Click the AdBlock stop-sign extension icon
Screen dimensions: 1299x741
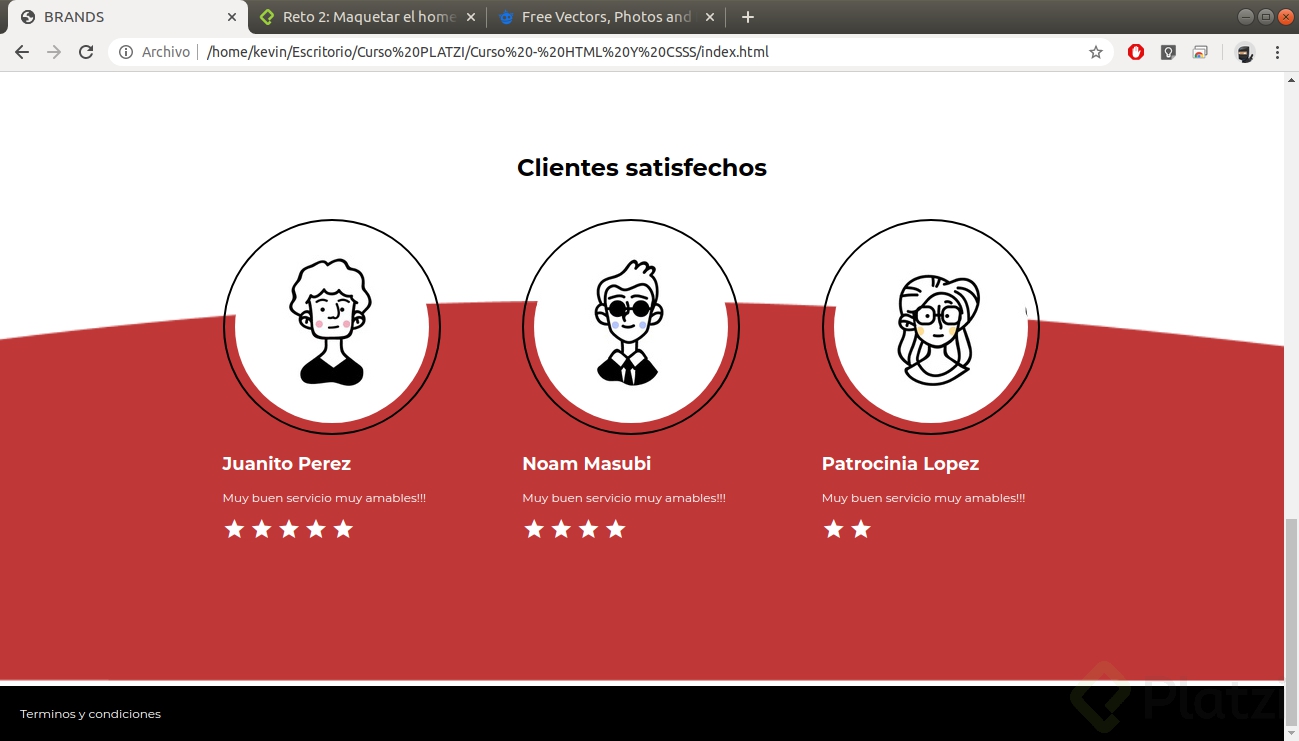tap(1135, 51)
